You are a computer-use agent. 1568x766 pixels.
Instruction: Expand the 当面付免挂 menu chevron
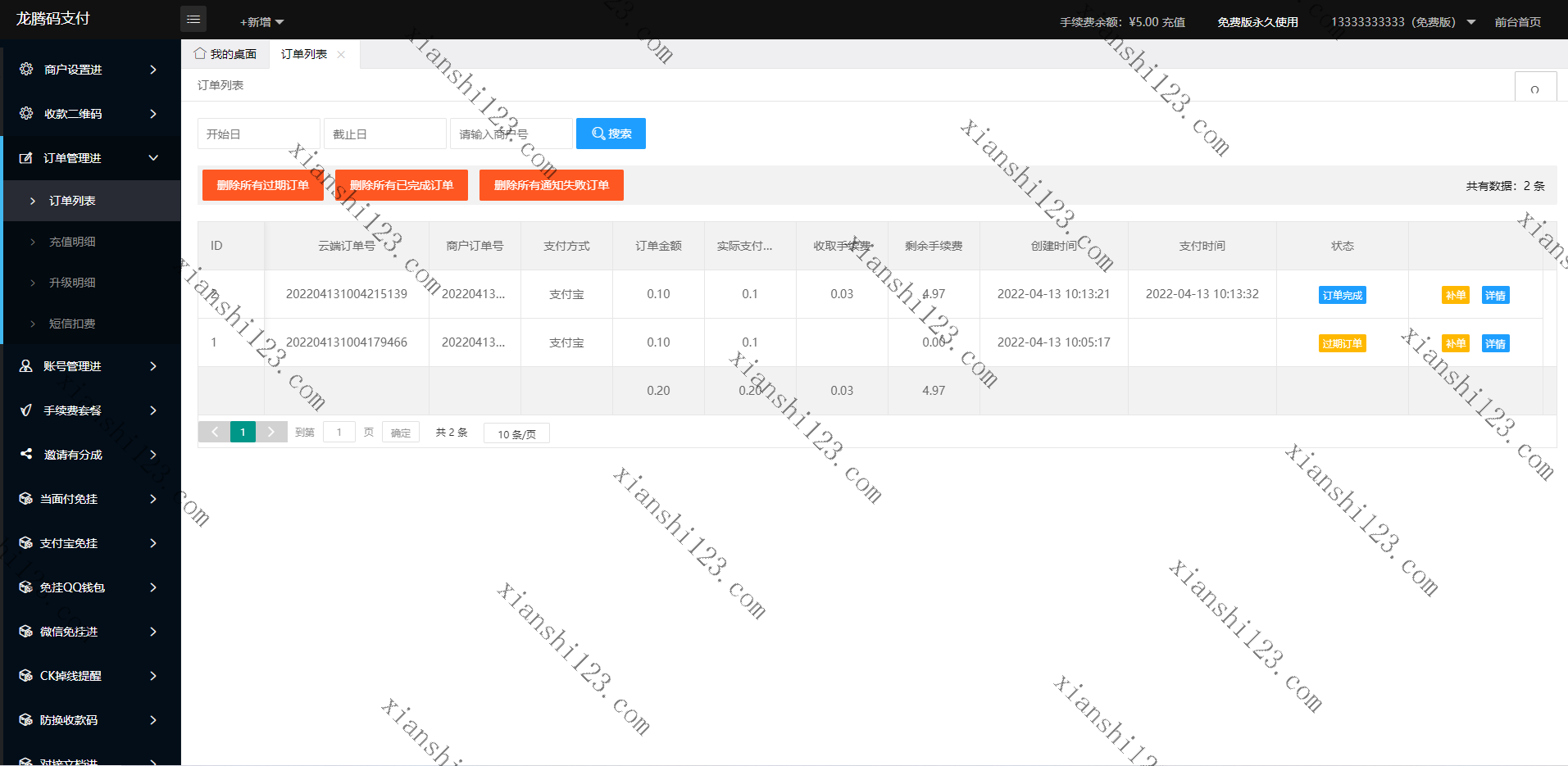tap(153, 499)
